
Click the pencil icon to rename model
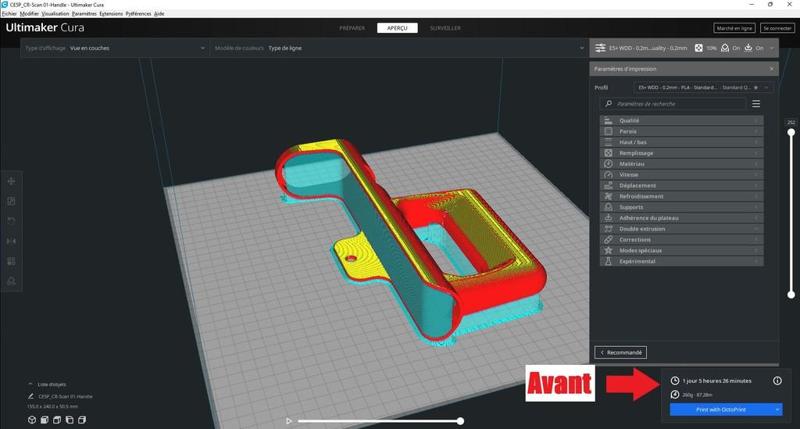[x=31, y=396]
